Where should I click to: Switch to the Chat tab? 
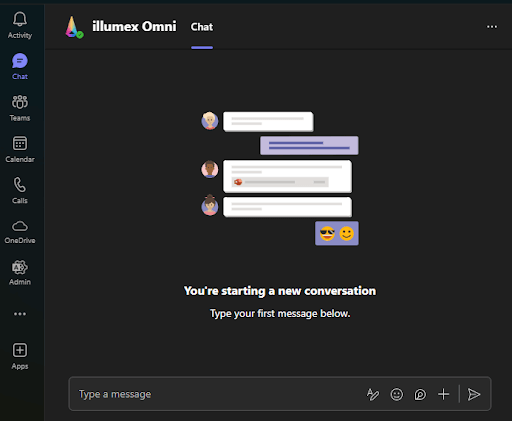pyautogui.click(x=202, y=27)
